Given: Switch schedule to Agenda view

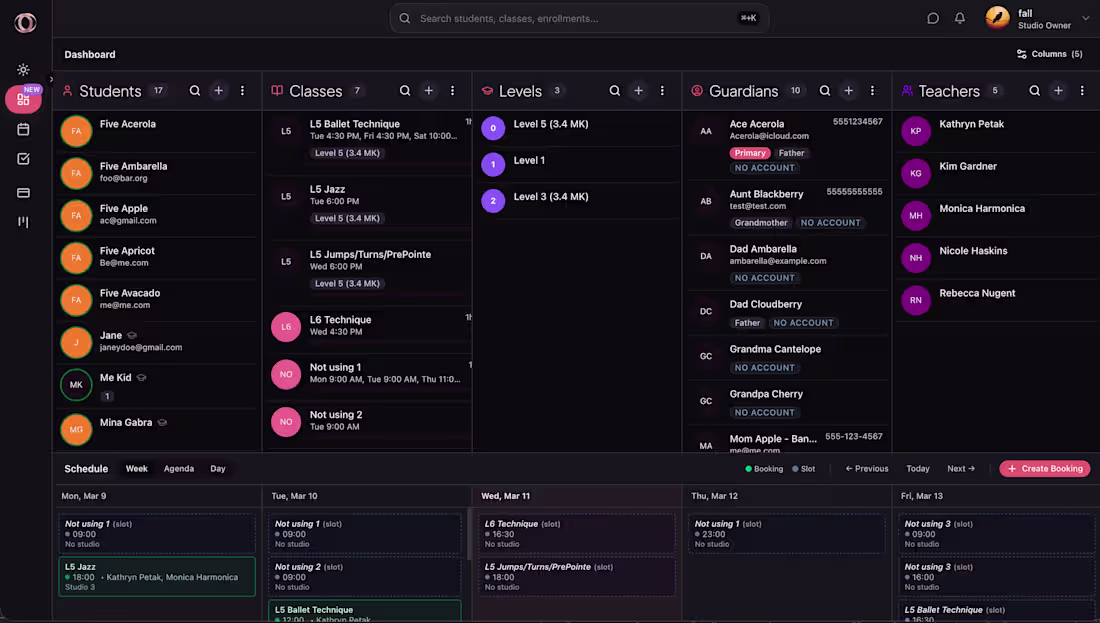Looking at the screenshot, I should pyautogui.click(x=179, y=469).
